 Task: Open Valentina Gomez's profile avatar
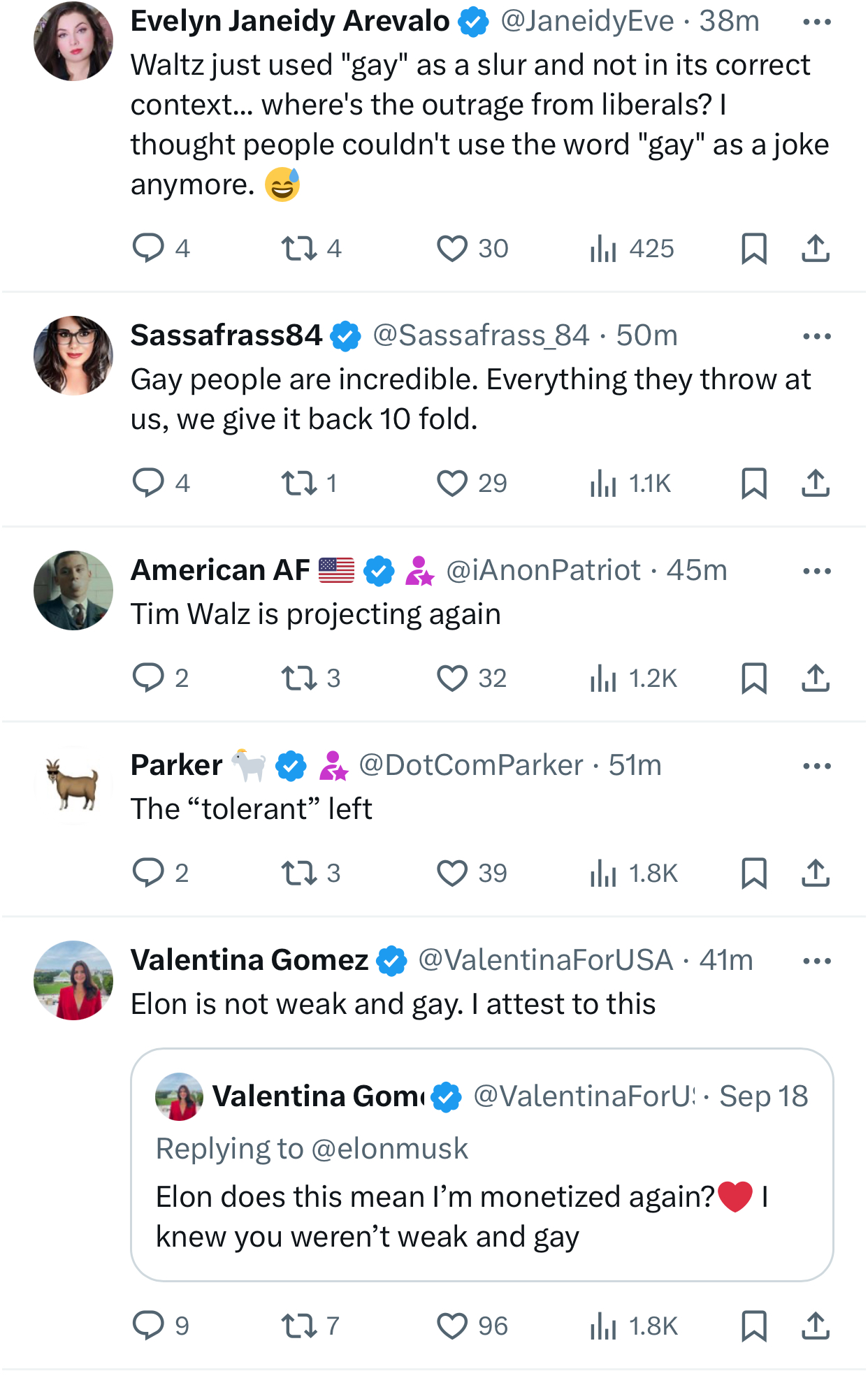coord(73,980)
